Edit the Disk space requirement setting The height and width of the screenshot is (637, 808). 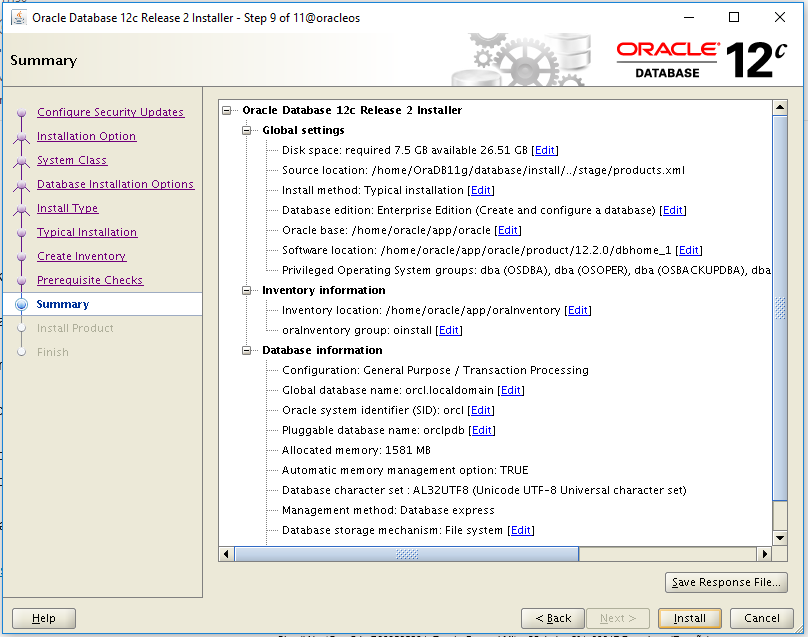(x=545, y=150)
